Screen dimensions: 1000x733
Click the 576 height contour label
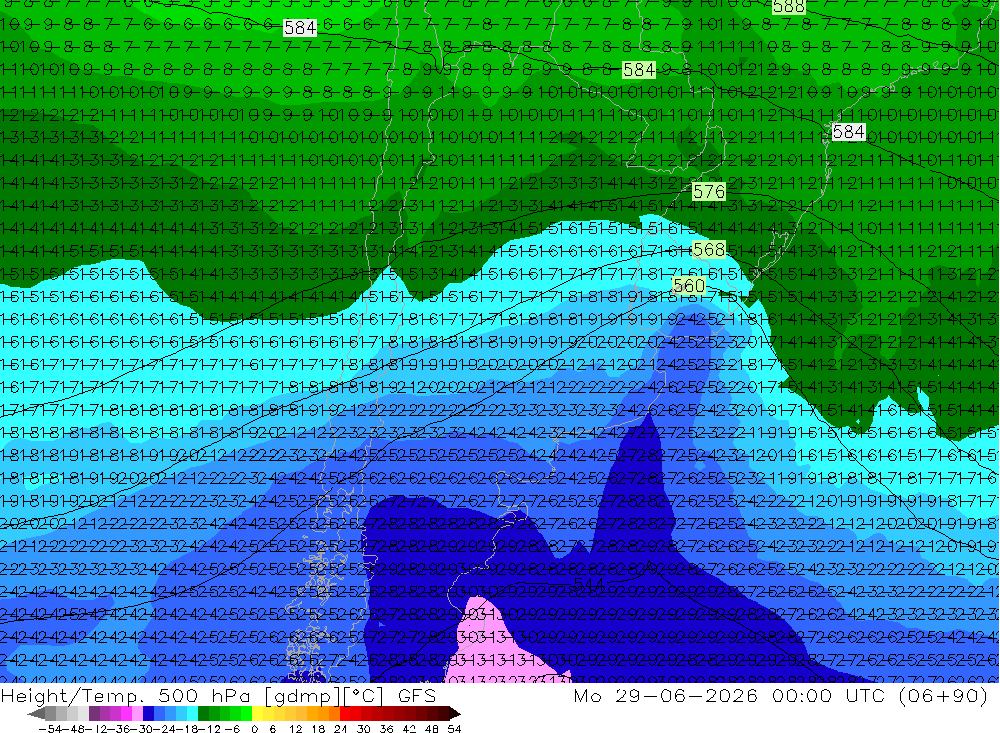pyautogui.click(x=709, y=191)
